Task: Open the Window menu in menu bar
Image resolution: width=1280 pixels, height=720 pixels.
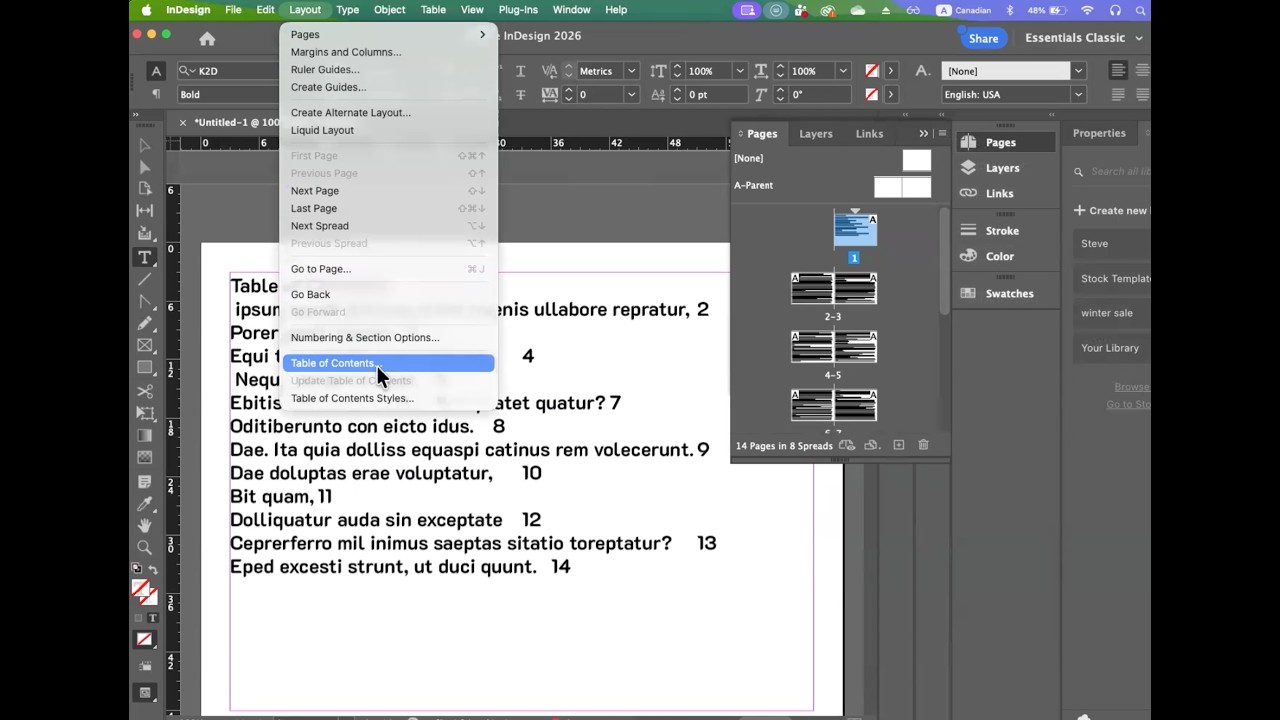Action: (x=571, y=10)
